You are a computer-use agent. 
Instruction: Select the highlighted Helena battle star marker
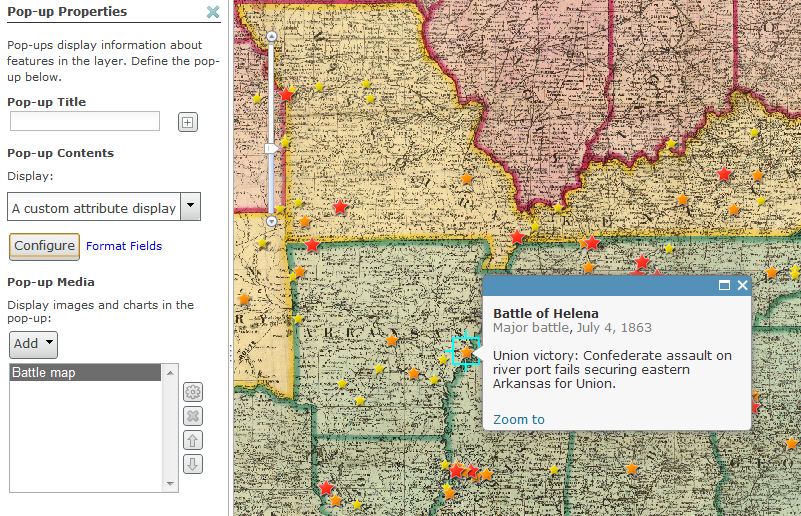[x=466, y=352]
